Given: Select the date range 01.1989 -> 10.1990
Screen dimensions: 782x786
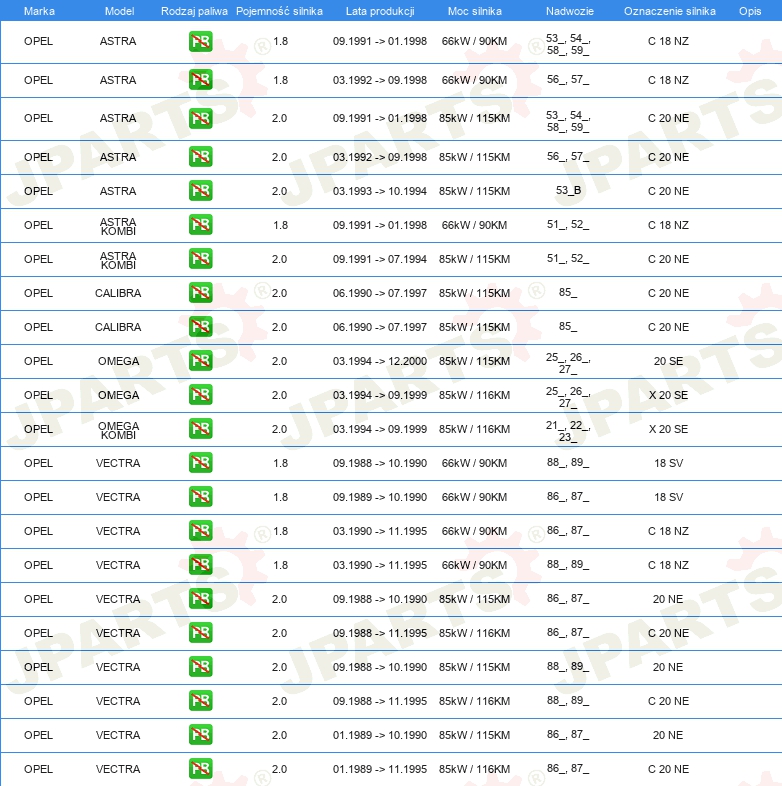Looking at the screenshot, I should pos(379,735).
